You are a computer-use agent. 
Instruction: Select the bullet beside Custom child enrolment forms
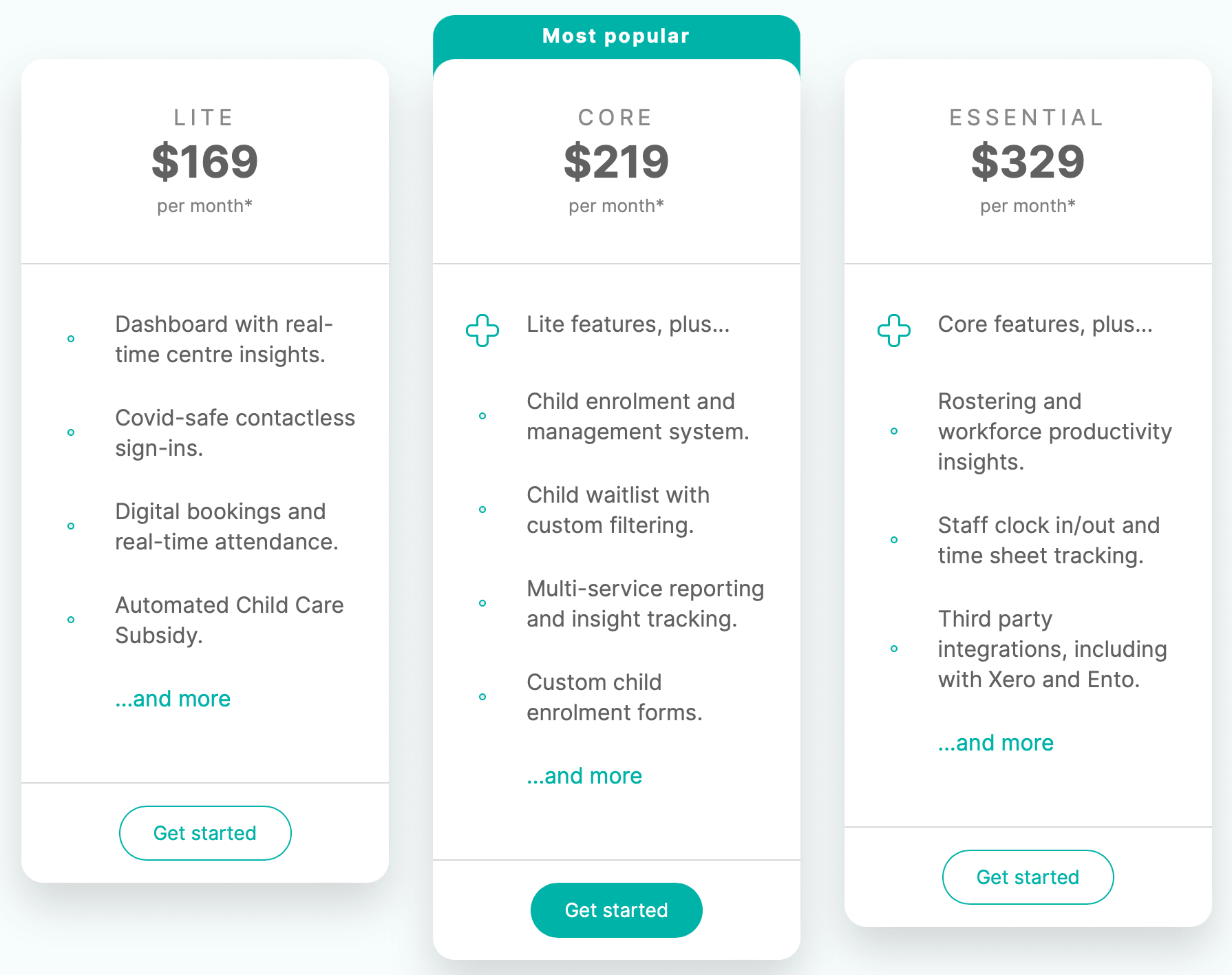(x=482, y=697)
